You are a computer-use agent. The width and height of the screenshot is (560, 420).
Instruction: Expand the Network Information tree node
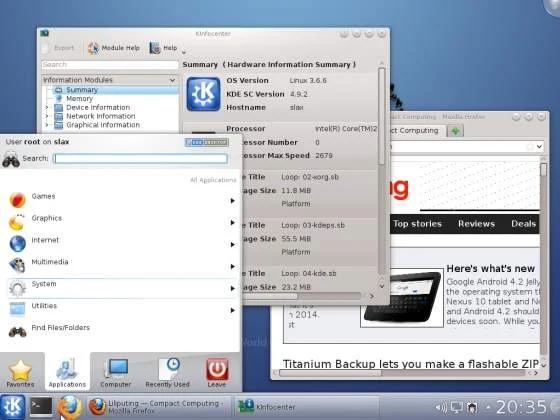(46, 116)
